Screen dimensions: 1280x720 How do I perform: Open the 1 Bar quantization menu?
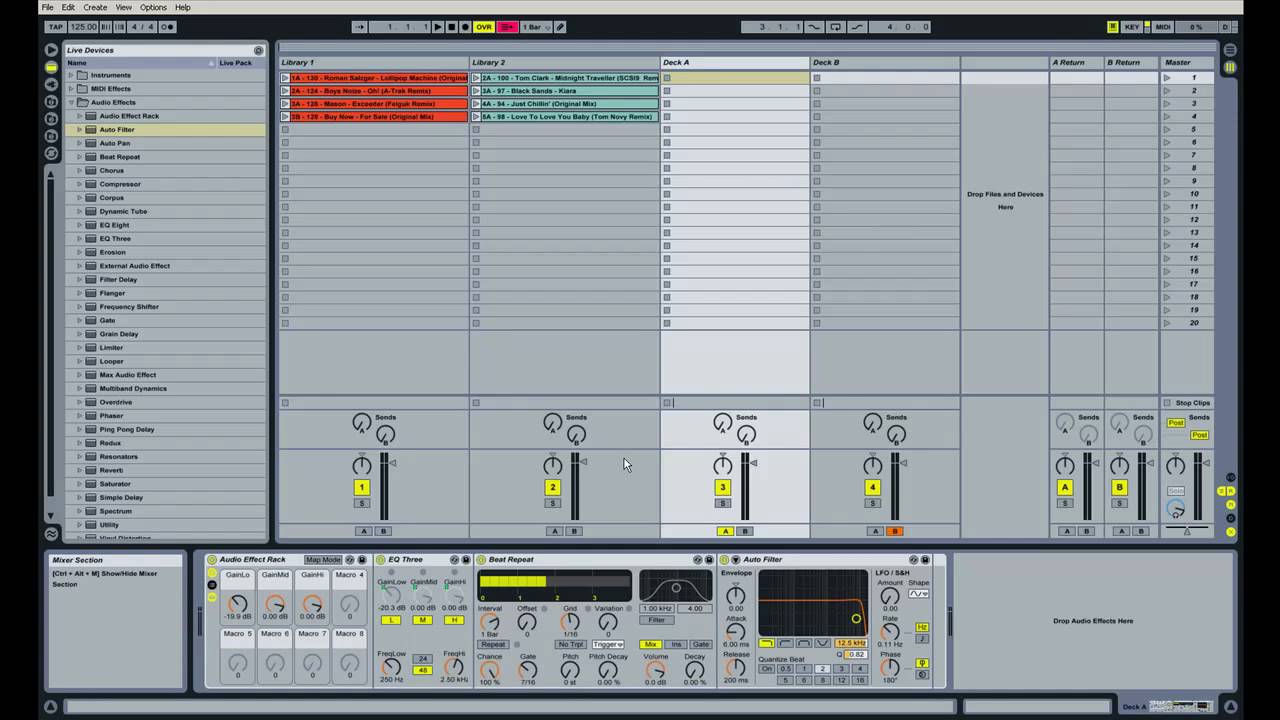pyautogui.click(x=534, y=27)
